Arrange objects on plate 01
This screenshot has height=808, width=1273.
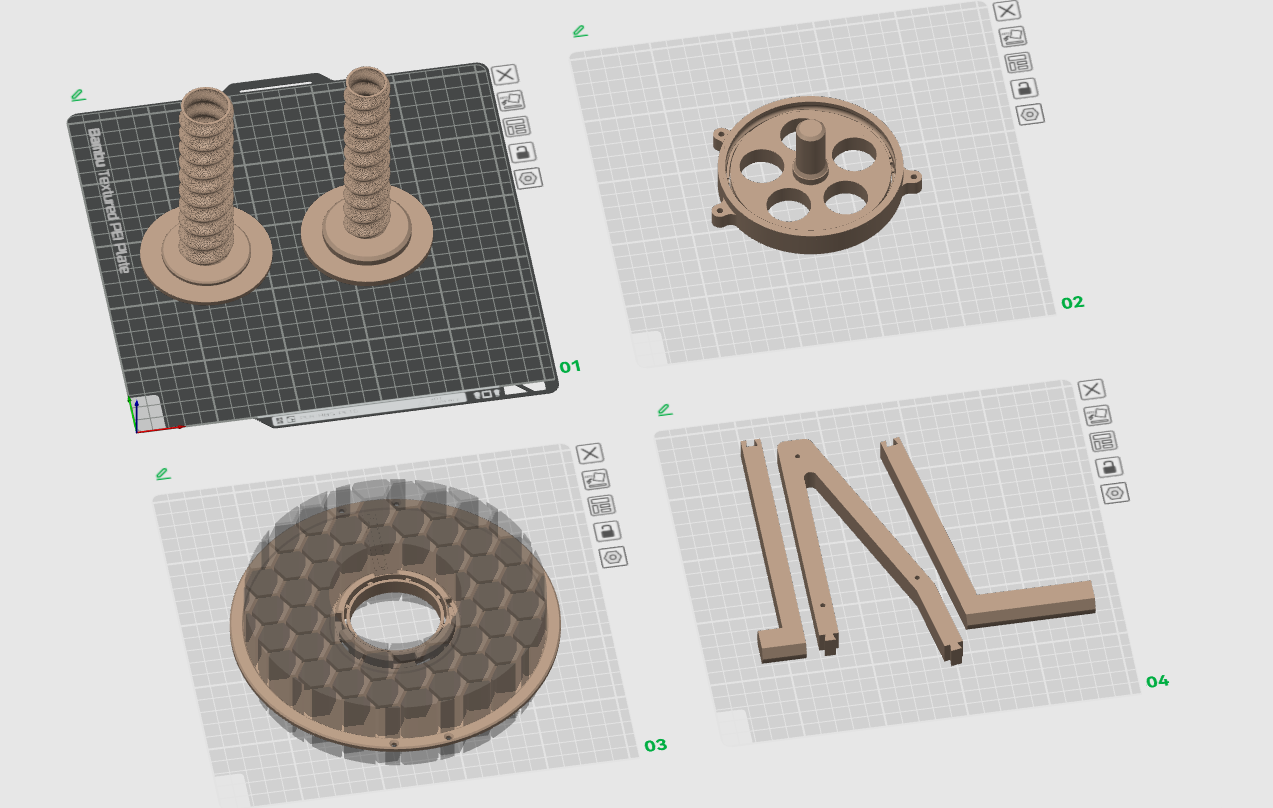[517, 126]
